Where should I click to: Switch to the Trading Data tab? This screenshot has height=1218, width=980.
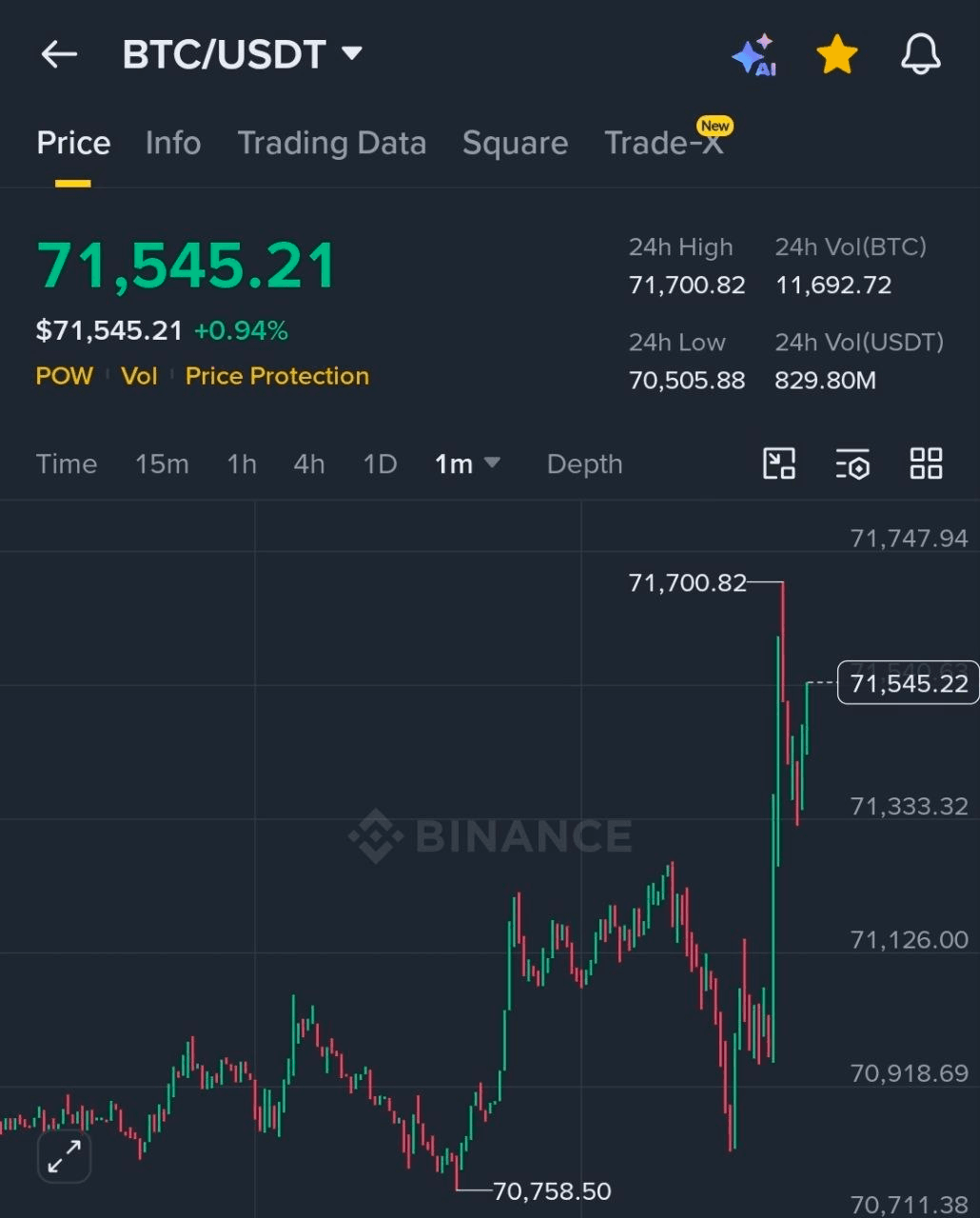click(x=331, y=143)
